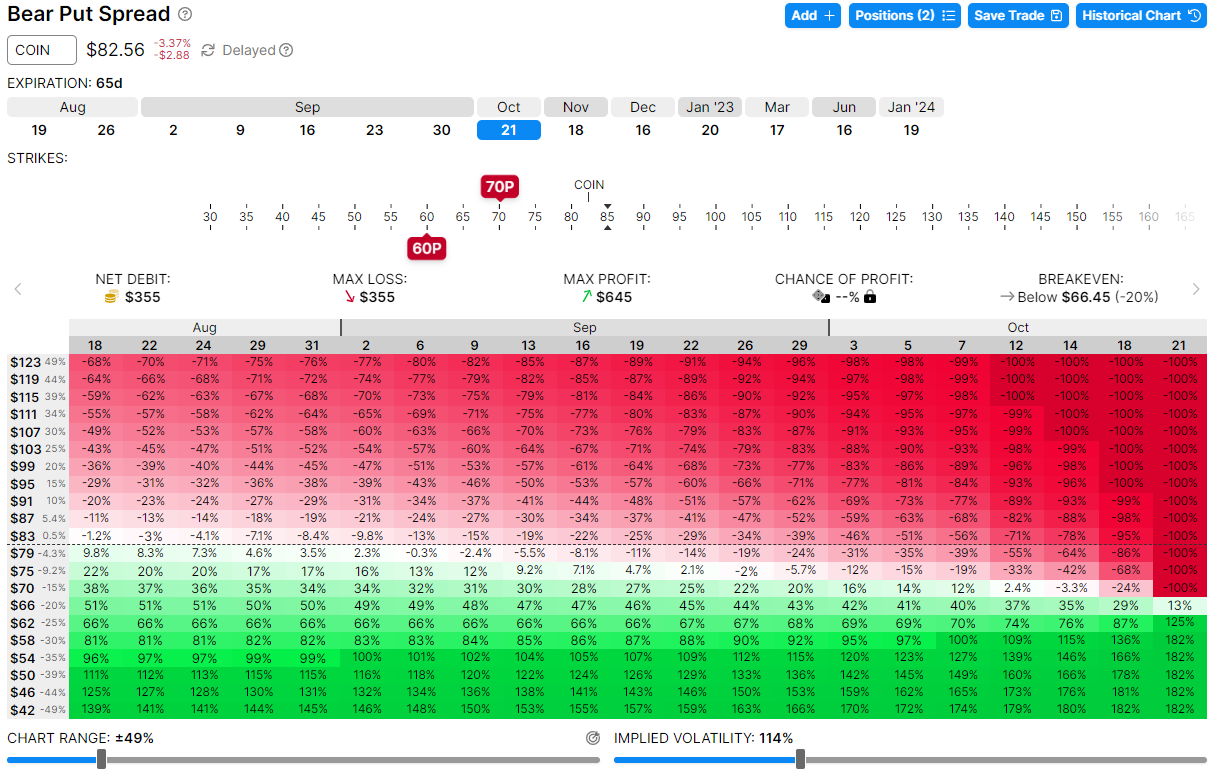Select the 70P strike marker
This screenshot has width=1229, height=776.
499,186
